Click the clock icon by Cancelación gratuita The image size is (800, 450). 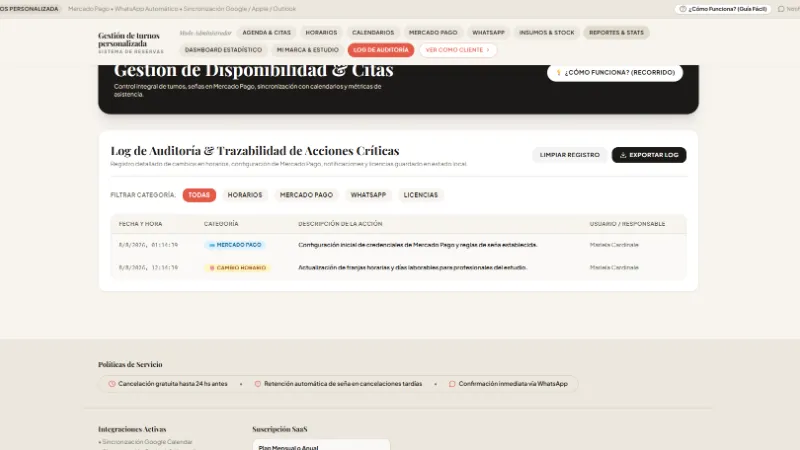point(112,384)
